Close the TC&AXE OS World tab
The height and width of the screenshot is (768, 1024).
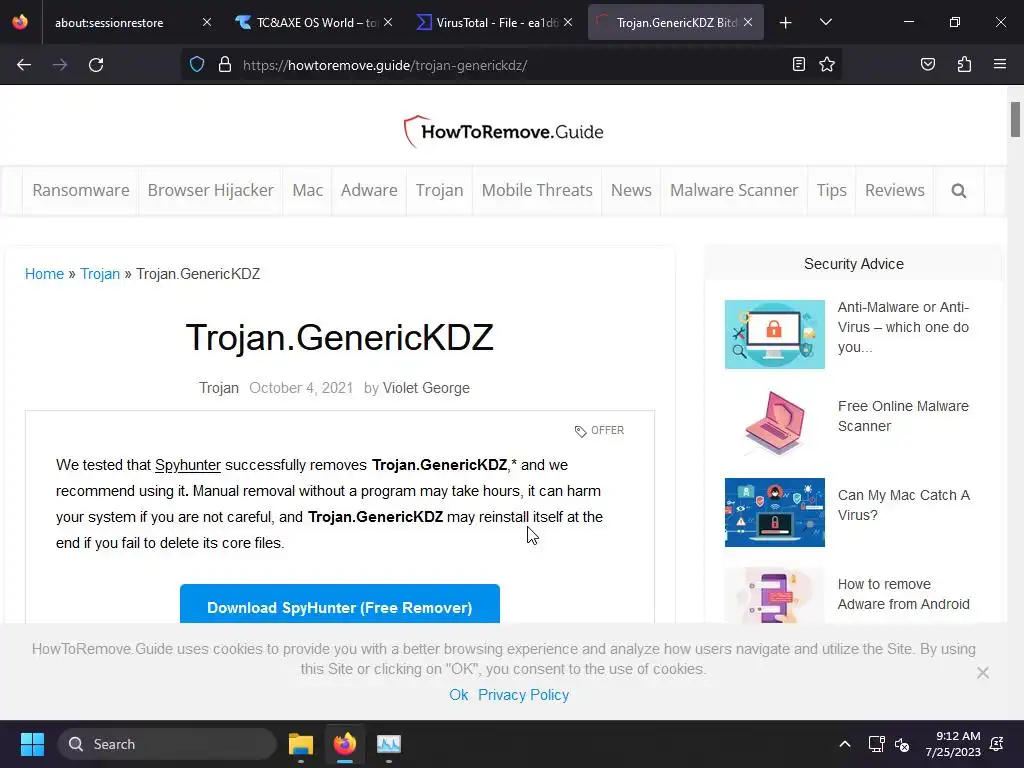(388, 22)
